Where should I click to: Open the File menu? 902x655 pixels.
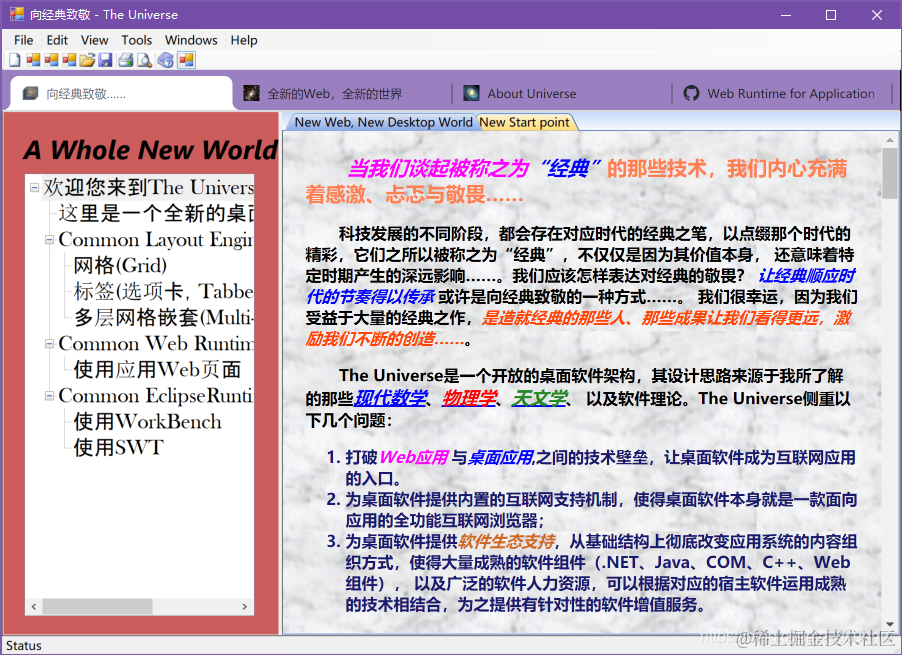24,40
